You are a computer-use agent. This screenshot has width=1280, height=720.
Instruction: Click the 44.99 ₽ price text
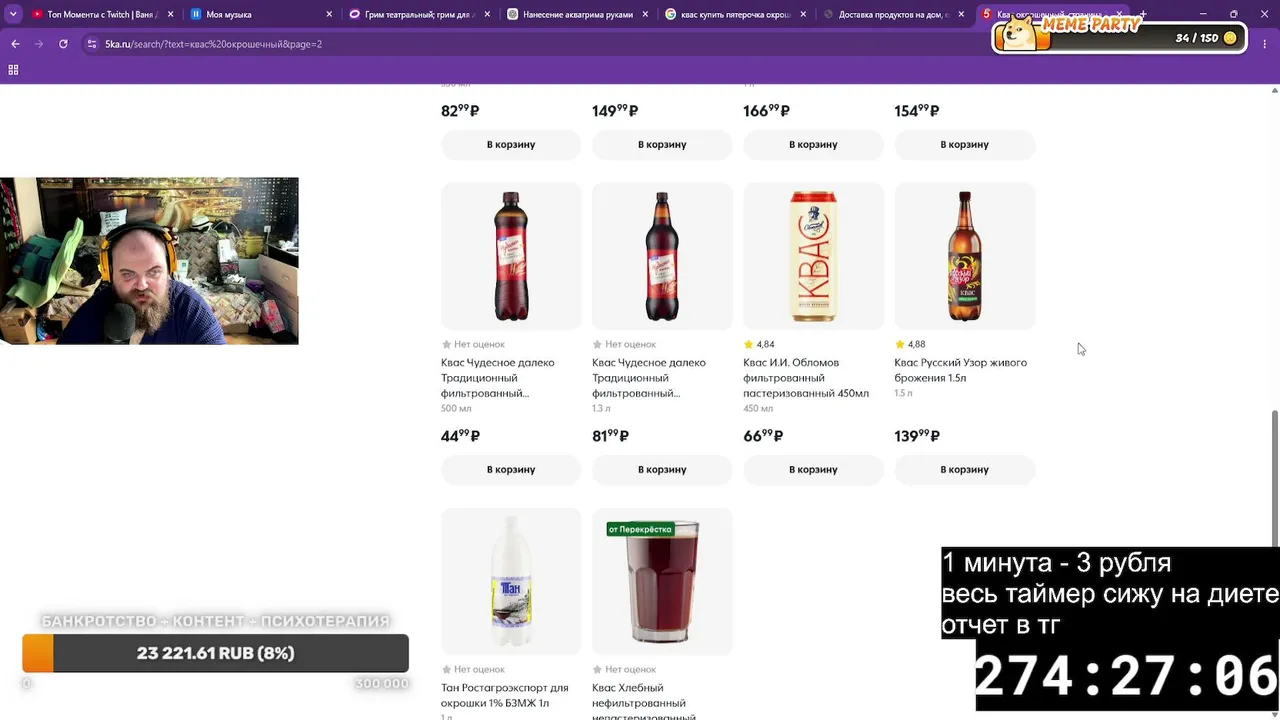click(x=460, y=436)
